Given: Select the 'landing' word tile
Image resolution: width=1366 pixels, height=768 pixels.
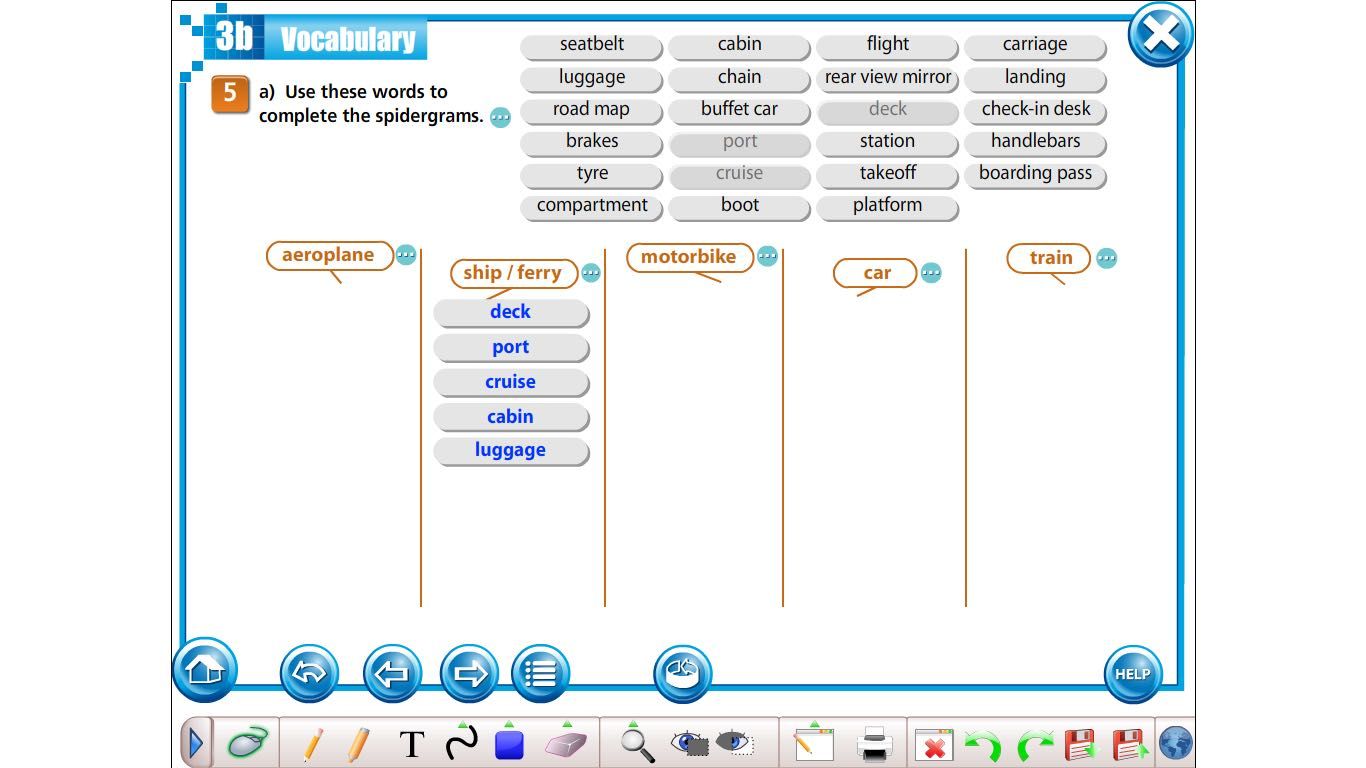Looking at the screenshot, I should click(1036, 78).
